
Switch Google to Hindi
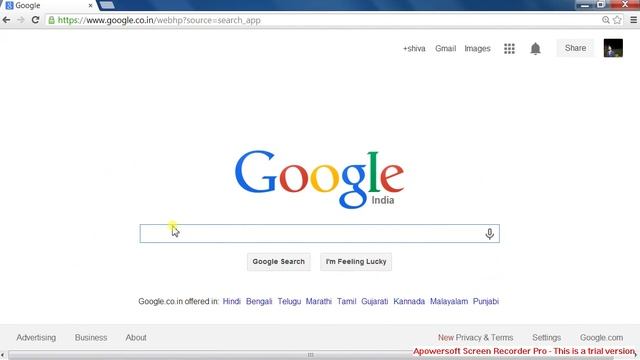pyautogui.click(x=231, y=301)
